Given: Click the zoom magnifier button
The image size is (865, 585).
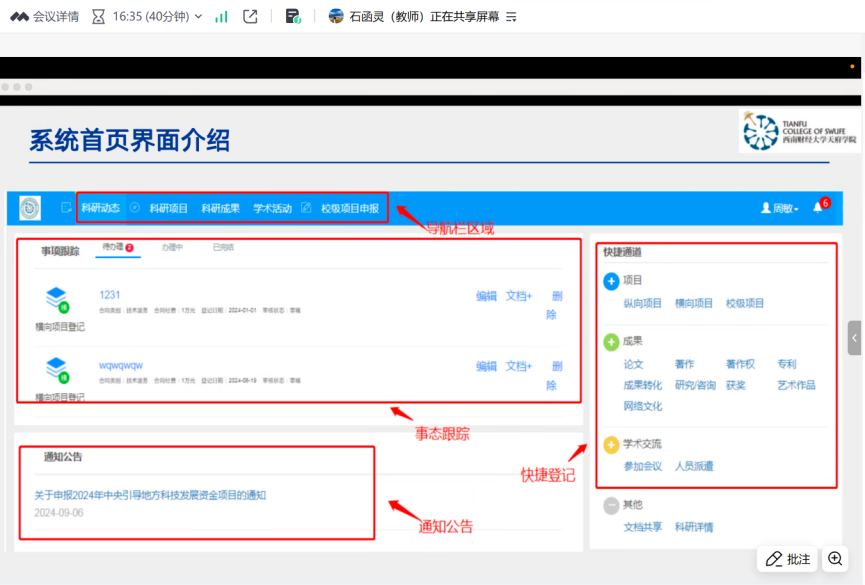Looking at the screenshot, I should coord(834,559).
